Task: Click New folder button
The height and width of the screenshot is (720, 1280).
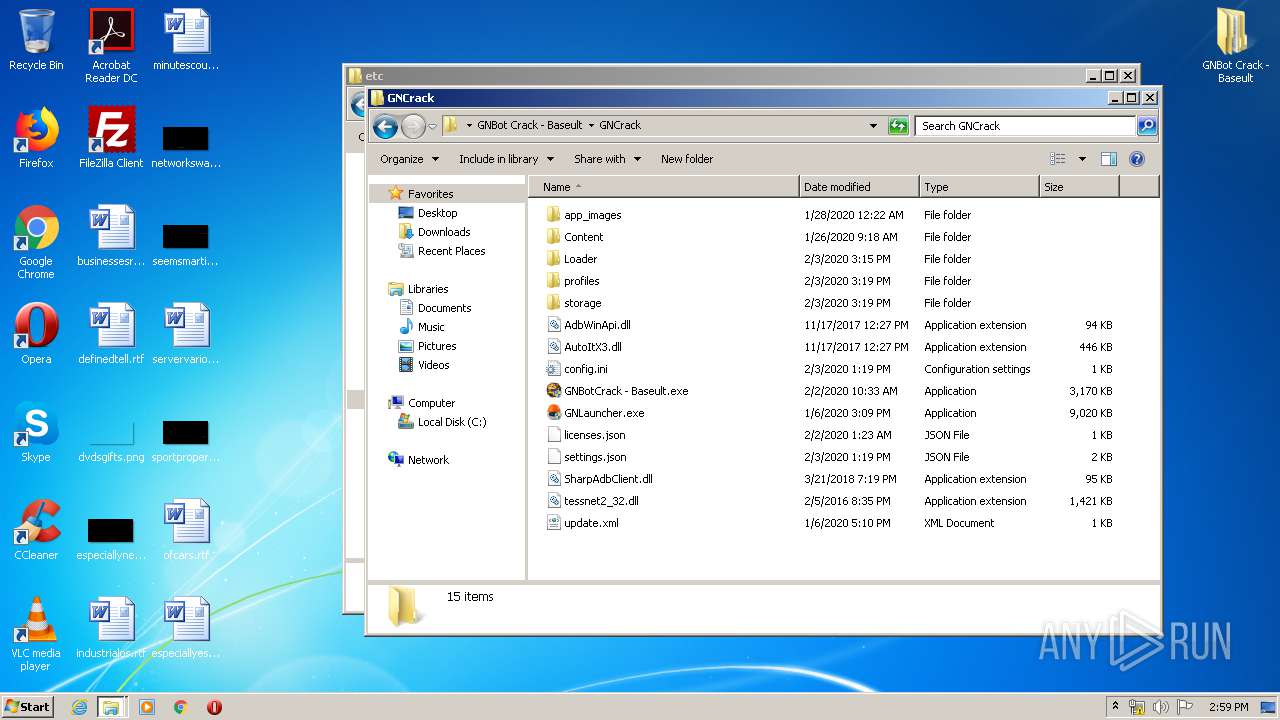Action: (x=687, y=159)
